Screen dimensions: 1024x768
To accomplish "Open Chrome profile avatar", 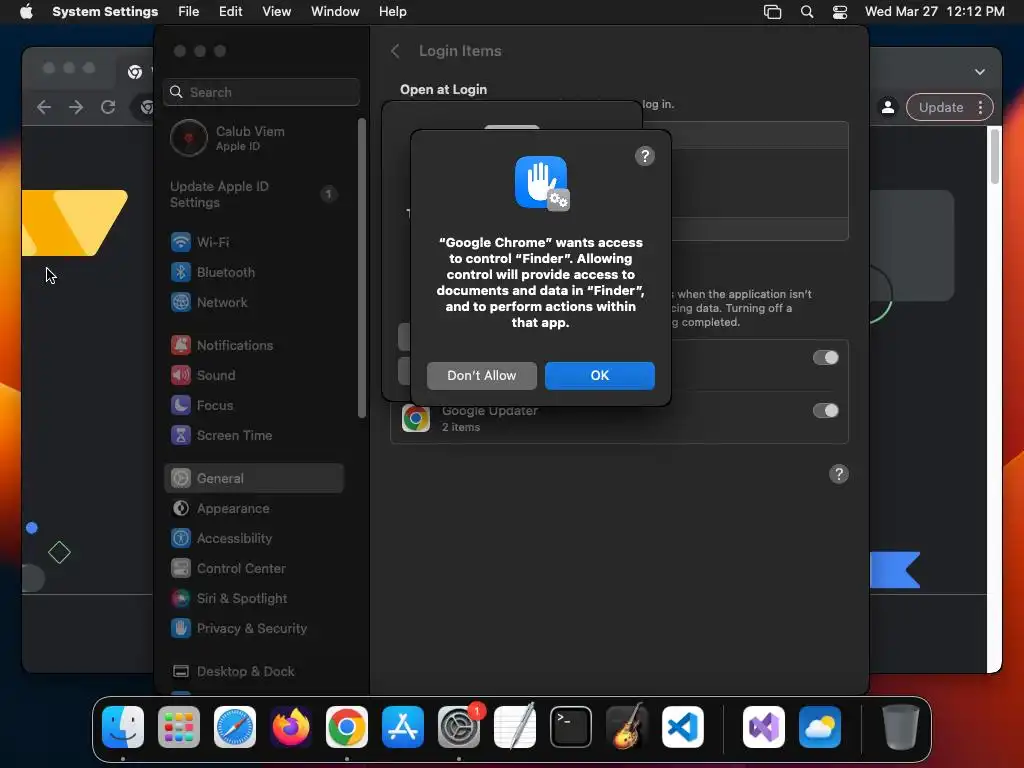I will click(x=888, y=107).
